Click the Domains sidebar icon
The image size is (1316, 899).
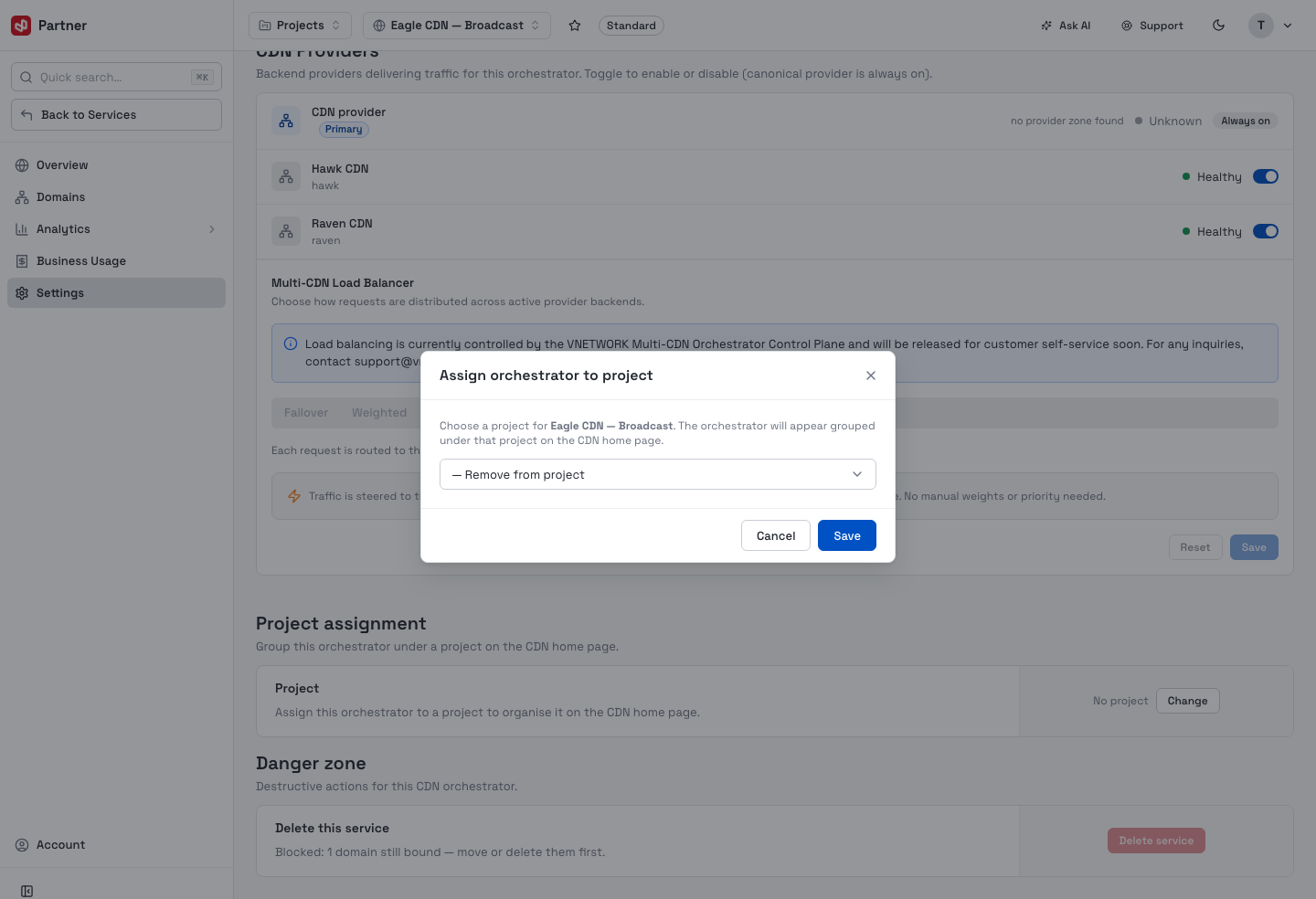[22, 197]
